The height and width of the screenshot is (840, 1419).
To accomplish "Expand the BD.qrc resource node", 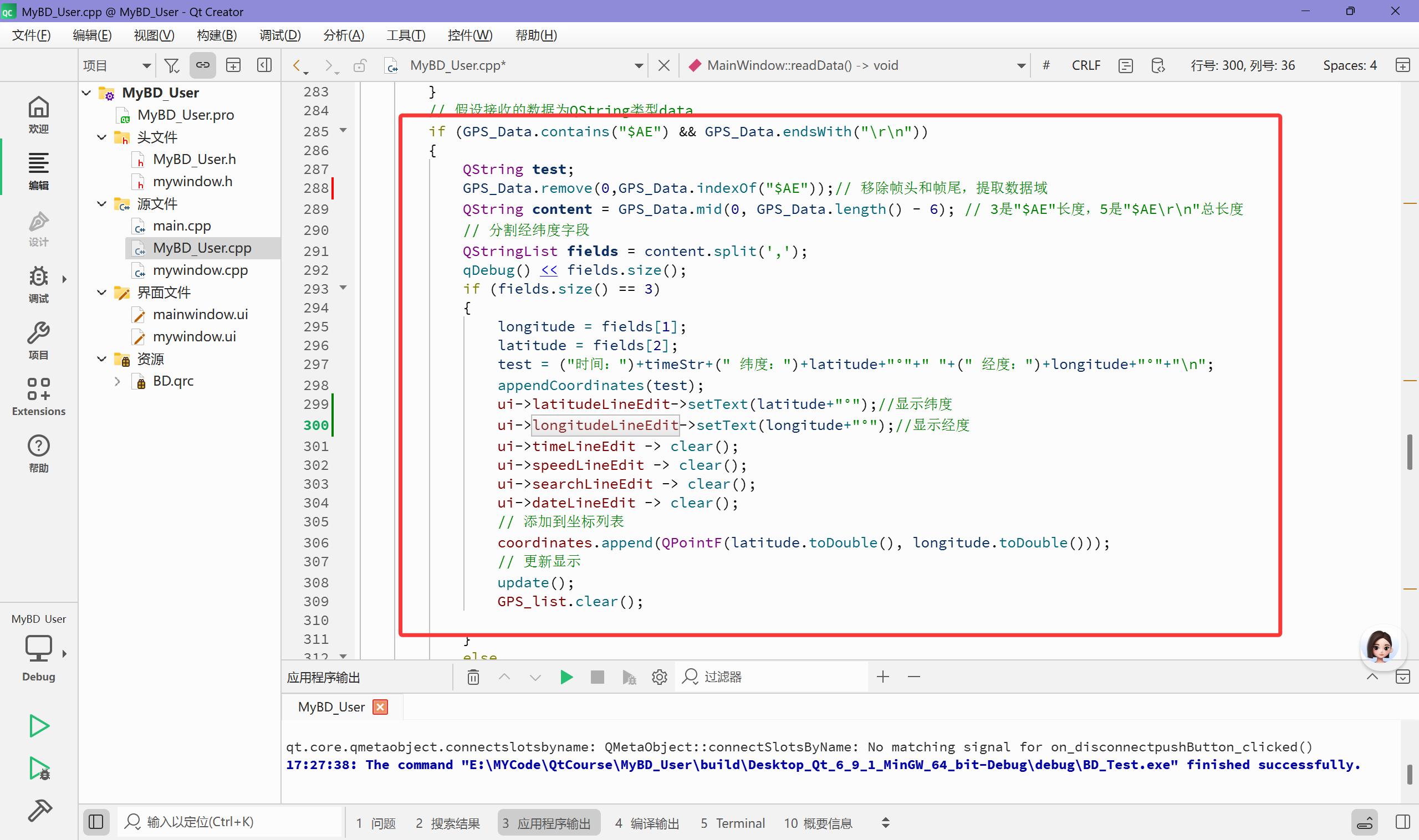I will [x=117, y=382].
